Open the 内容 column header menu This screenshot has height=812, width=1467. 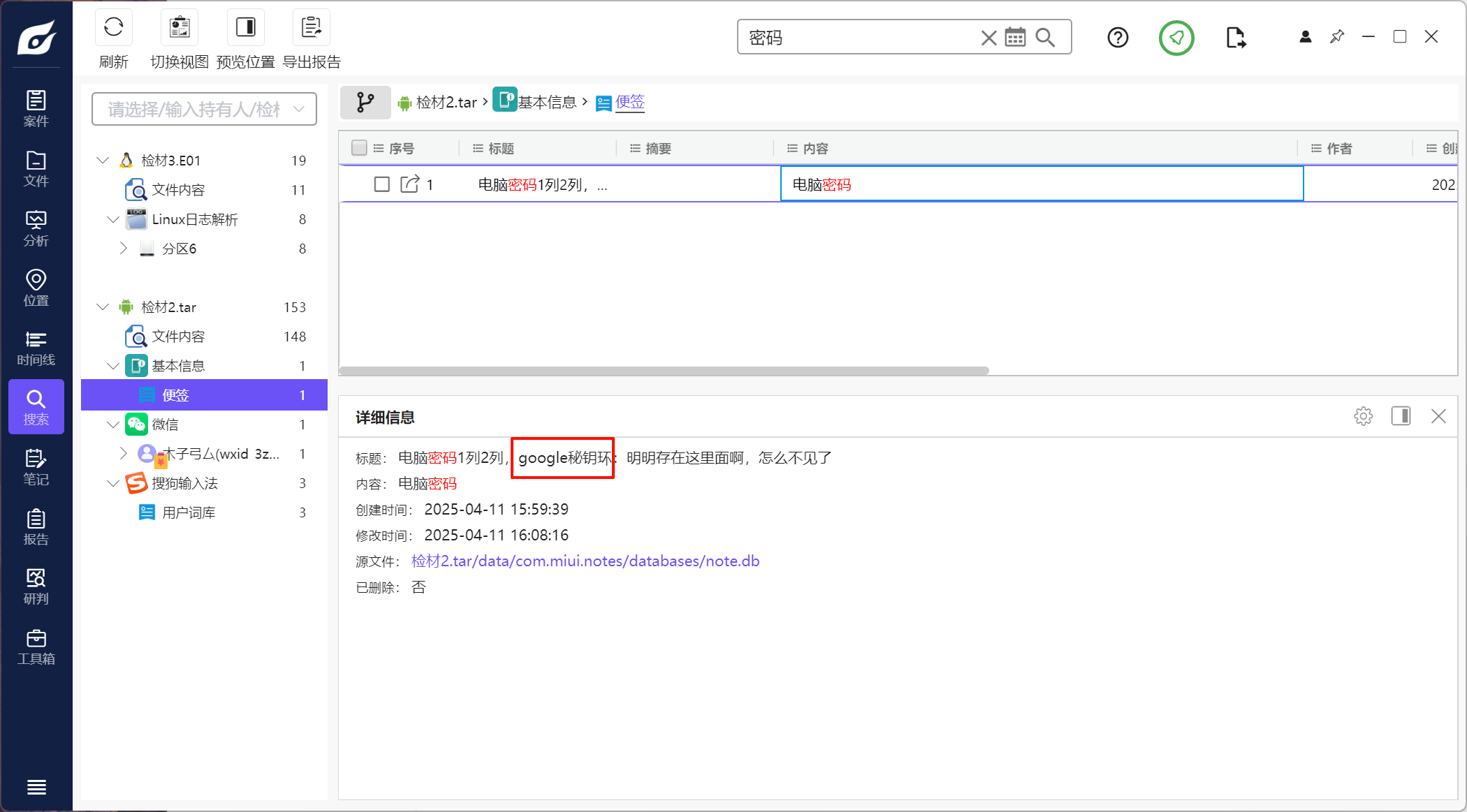(792, 148)
